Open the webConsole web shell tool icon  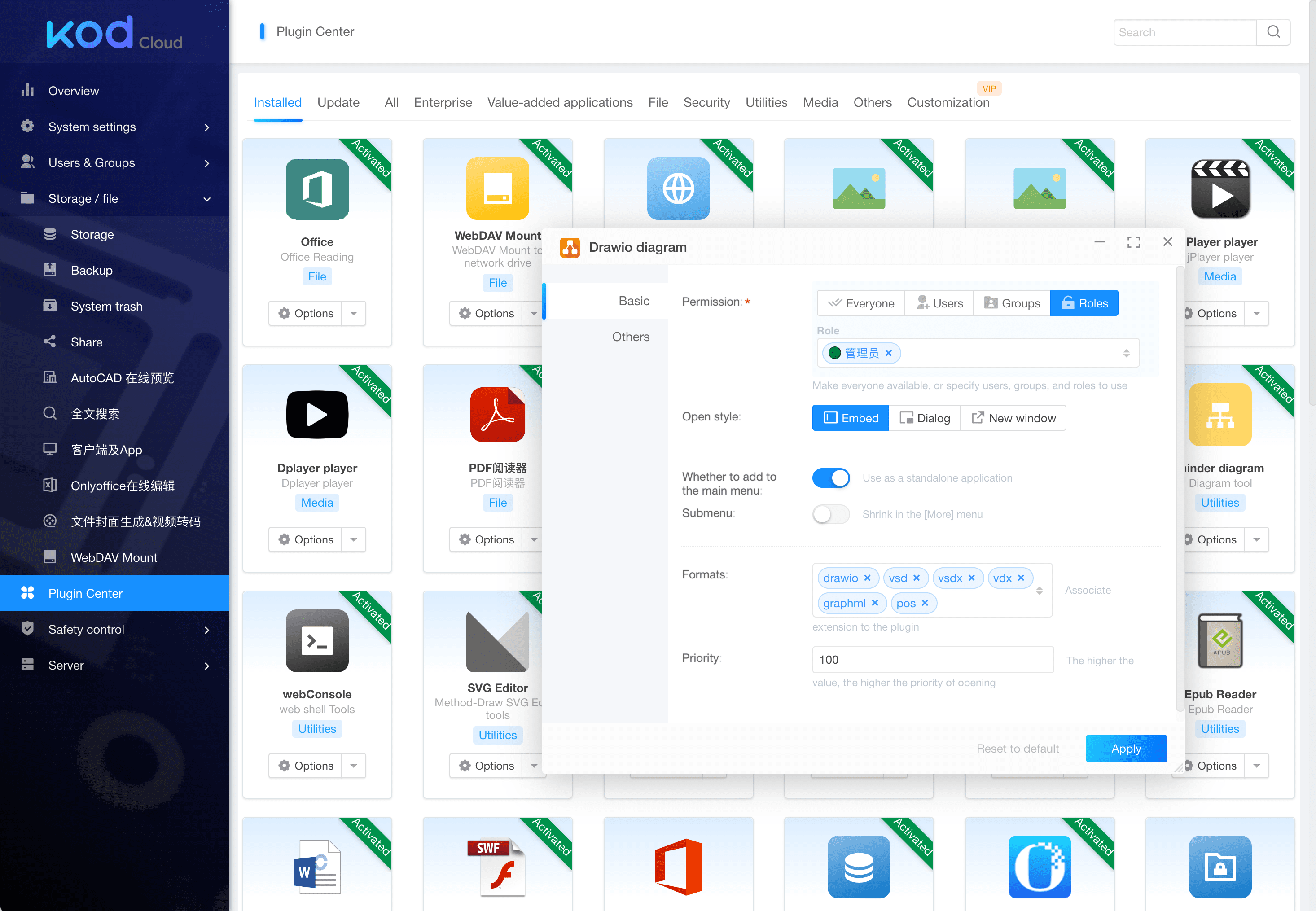(x=317, y=640)
